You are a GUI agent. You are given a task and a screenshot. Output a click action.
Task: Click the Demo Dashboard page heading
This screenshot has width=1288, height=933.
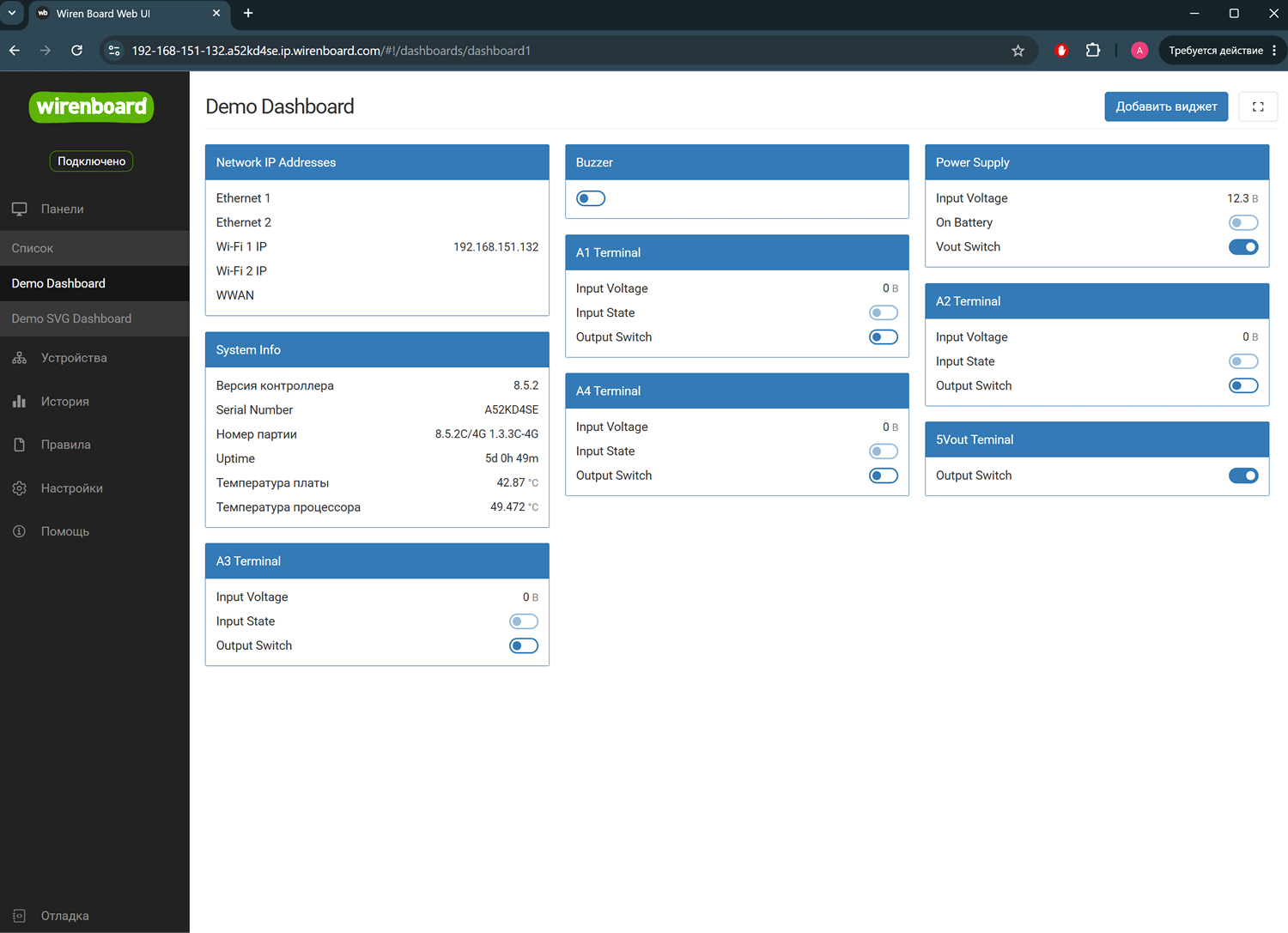click(280, 106)
